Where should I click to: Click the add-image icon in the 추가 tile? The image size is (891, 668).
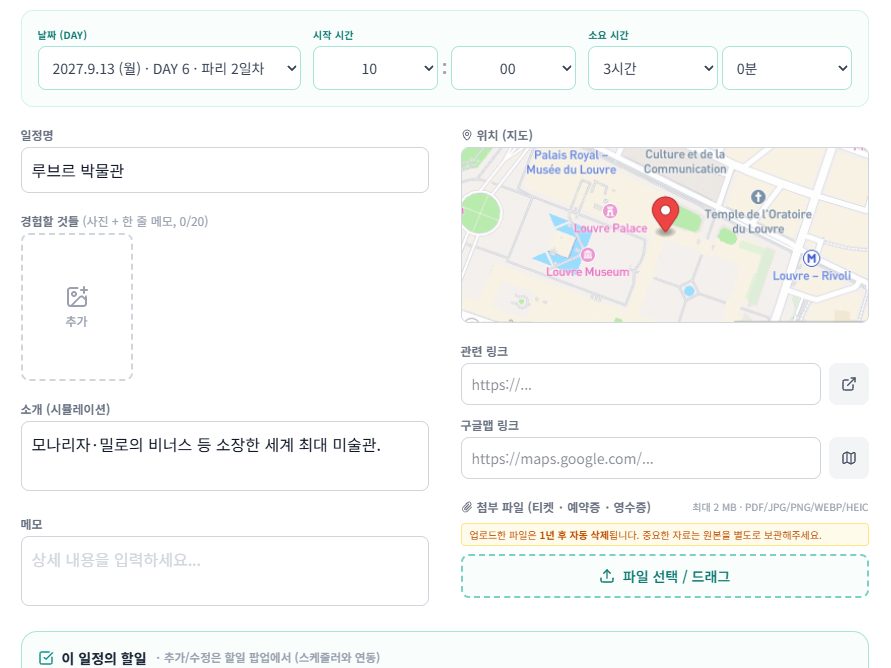click(x=77, y=297)
